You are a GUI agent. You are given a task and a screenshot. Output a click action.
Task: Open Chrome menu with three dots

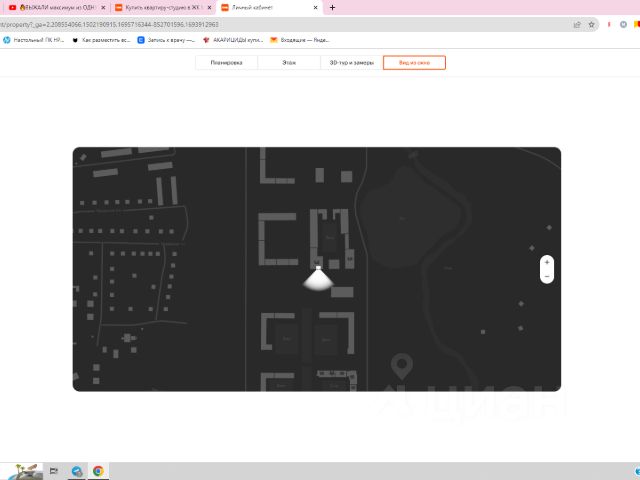[x=633, y=23]
